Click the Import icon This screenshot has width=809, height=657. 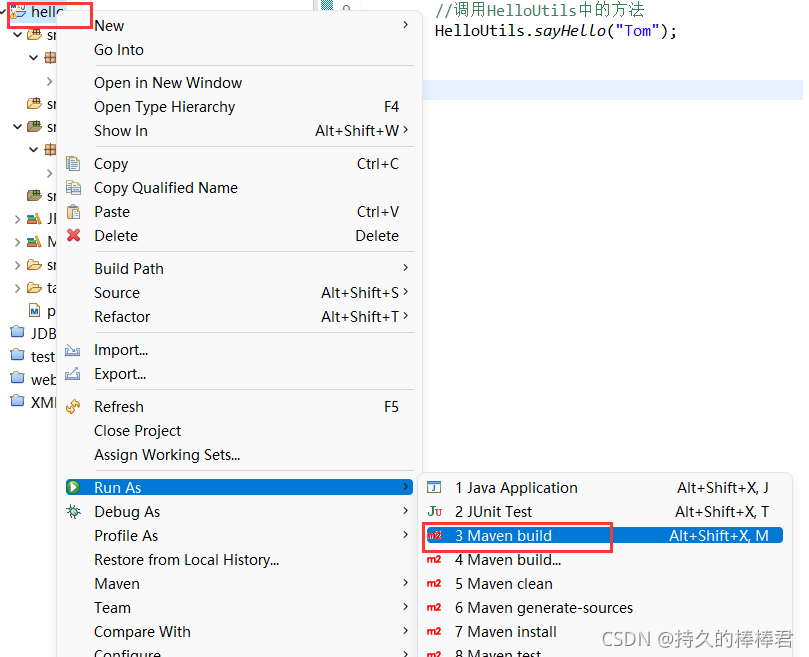(x=73, y=350)
